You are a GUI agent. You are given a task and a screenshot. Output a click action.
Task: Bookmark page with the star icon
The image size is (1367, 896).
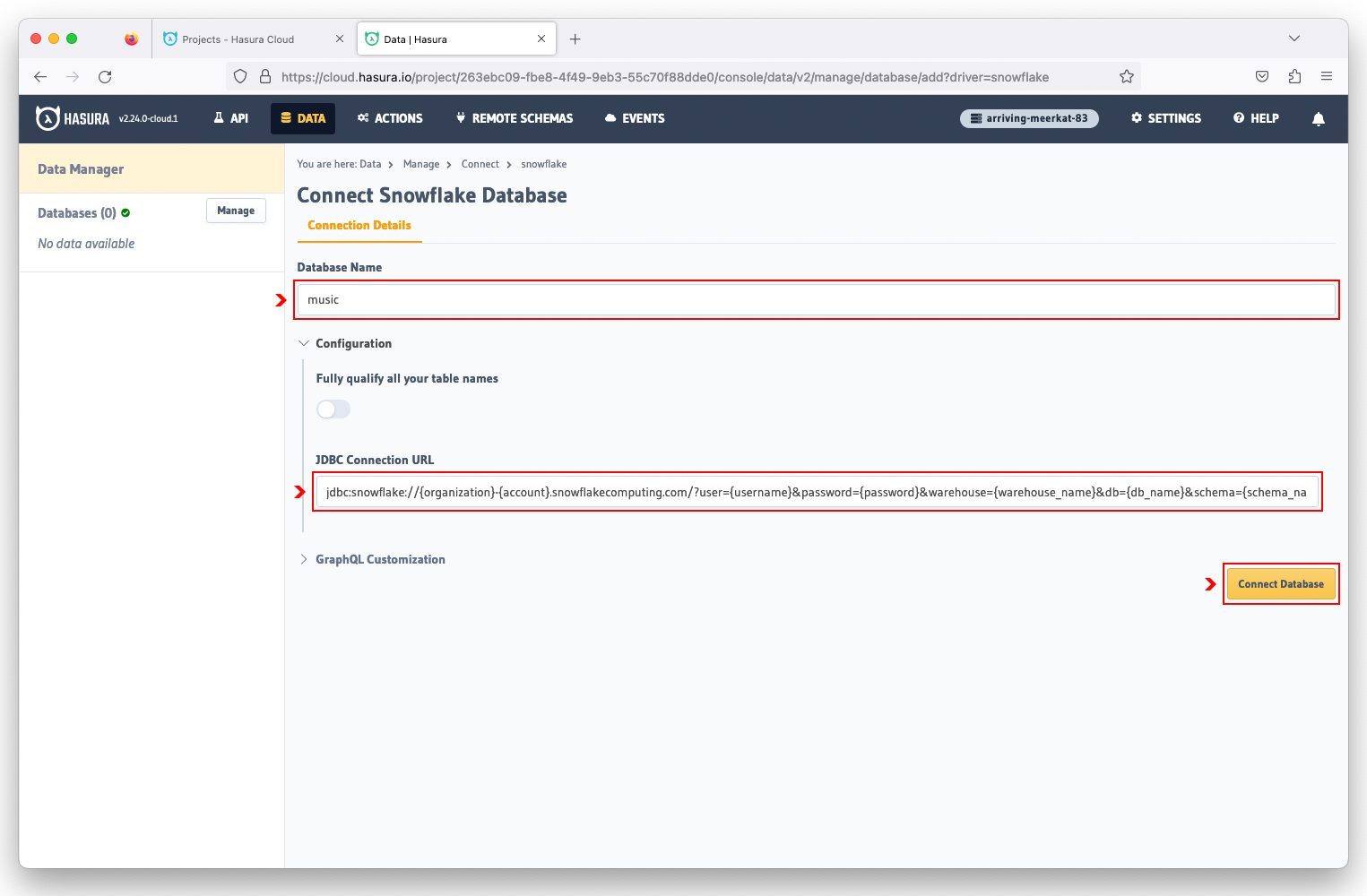[1126, 77]
